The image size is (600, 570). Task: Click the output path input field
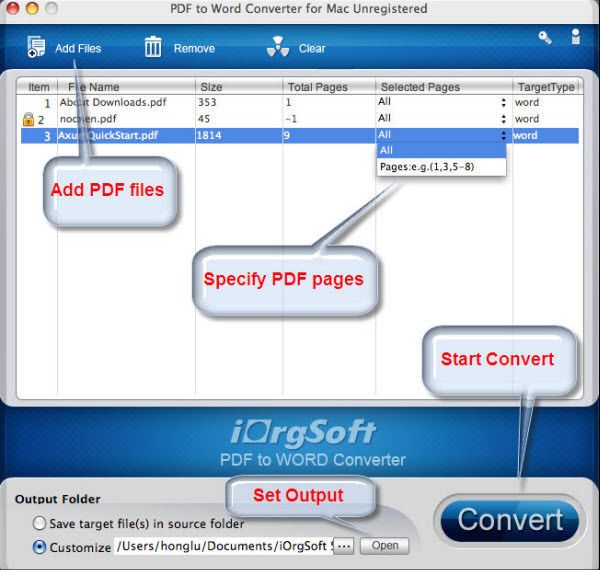coord(224,546)
